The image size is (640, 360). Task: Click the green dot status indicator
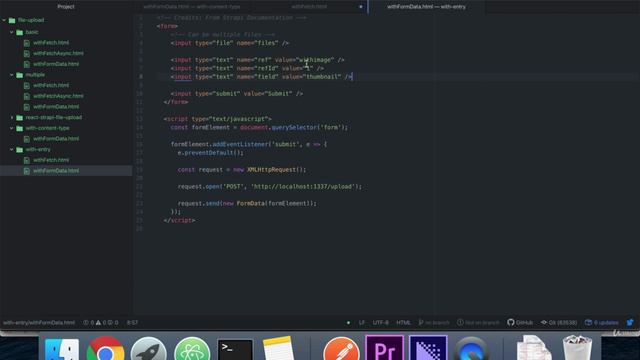coord(348,322)
